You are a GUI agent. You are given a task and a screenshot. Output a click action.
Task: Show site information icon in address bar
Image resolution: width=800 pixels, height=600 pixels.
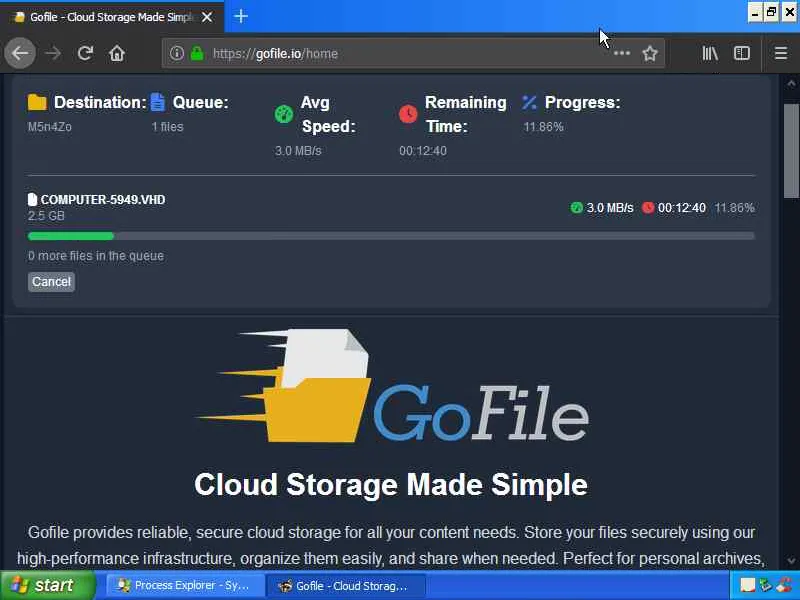pyautogui.click(x=177, y=53)
